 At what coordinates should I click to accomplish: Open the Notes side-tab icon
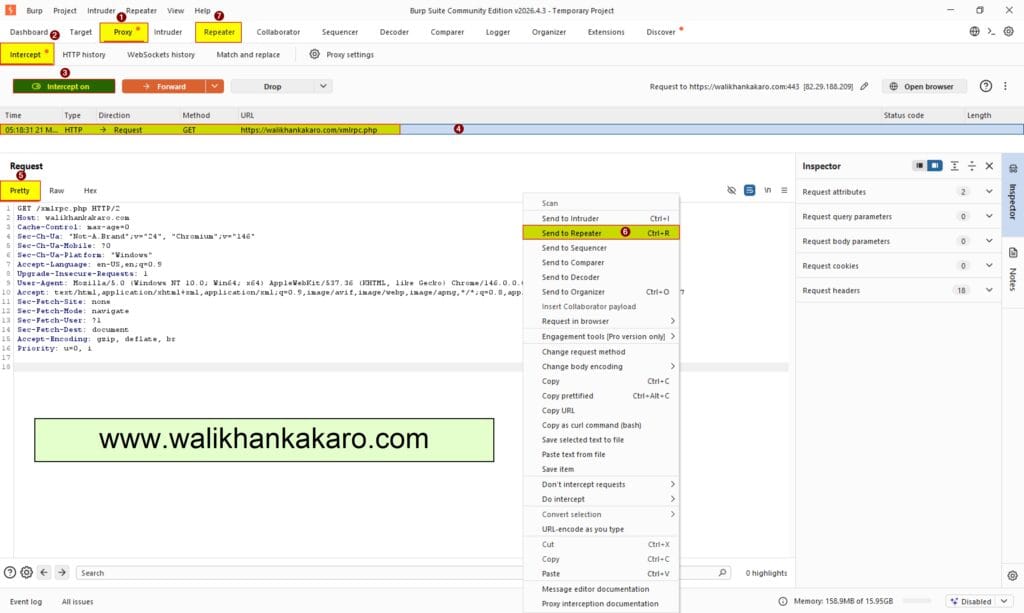(x=1013, y=253)
